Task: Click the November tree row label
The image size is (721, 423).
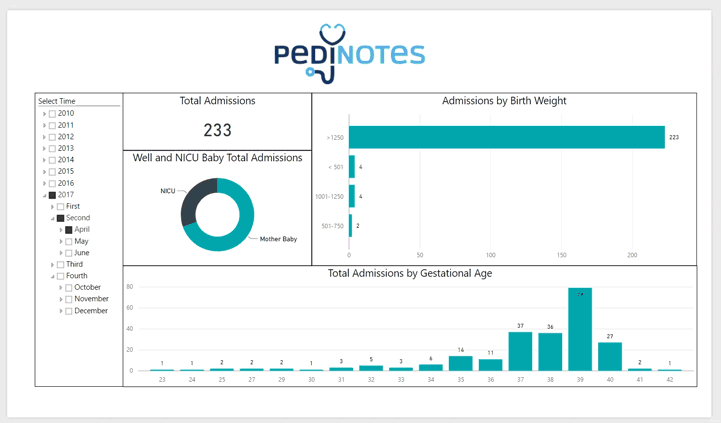Action: 92,299
